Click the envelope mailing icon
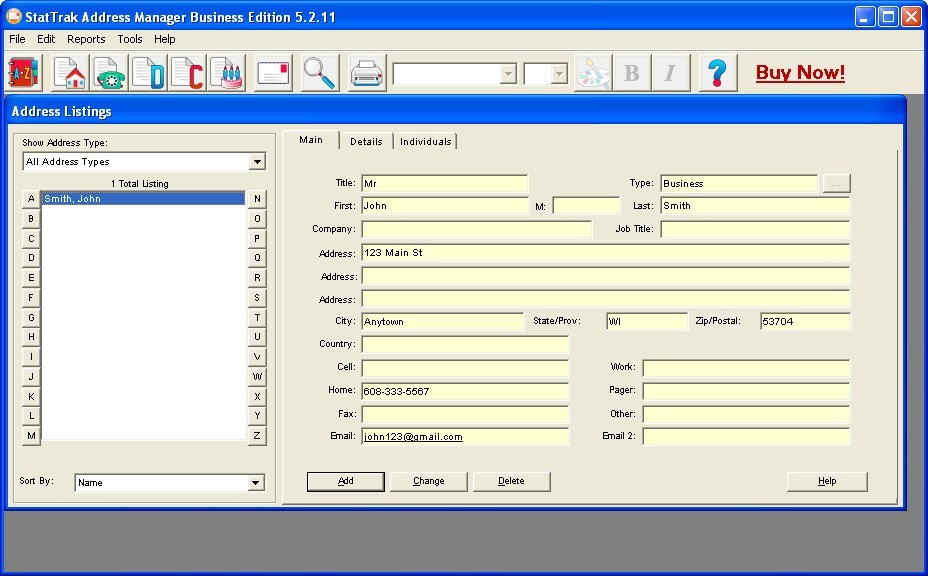928x576 pixels. coord(273,73)
